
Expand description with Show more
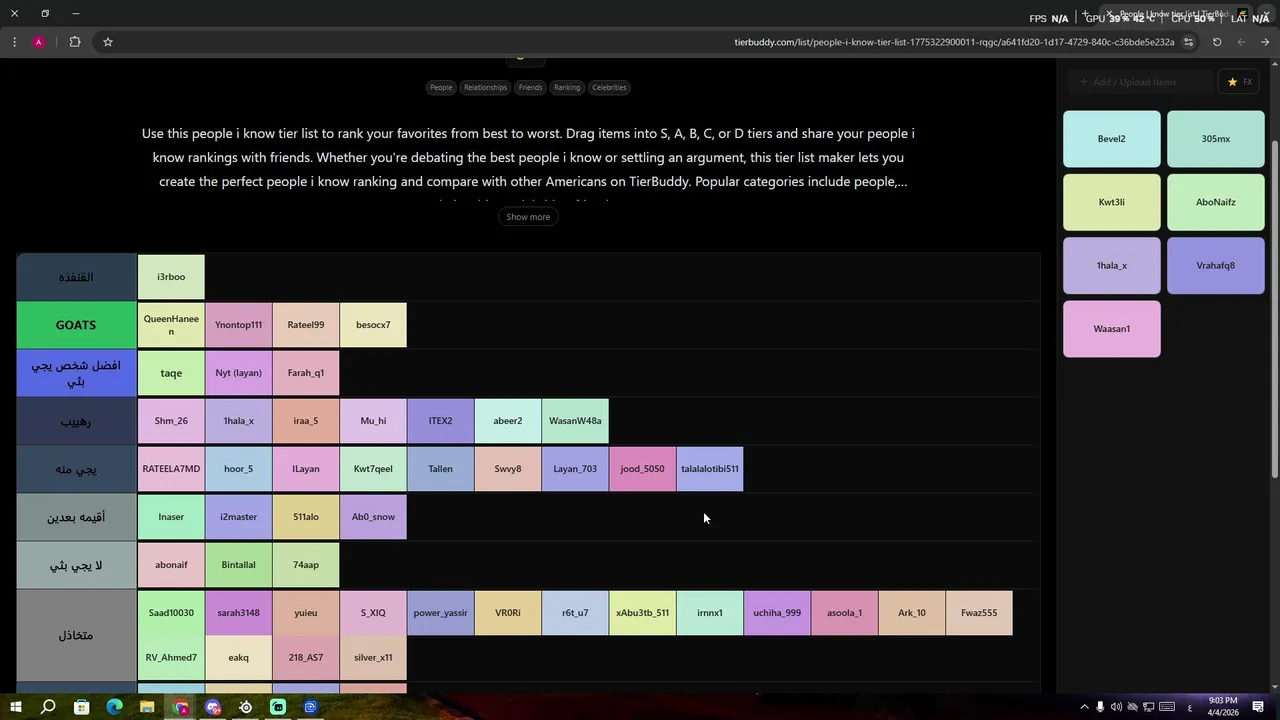[x=528, y=217]
